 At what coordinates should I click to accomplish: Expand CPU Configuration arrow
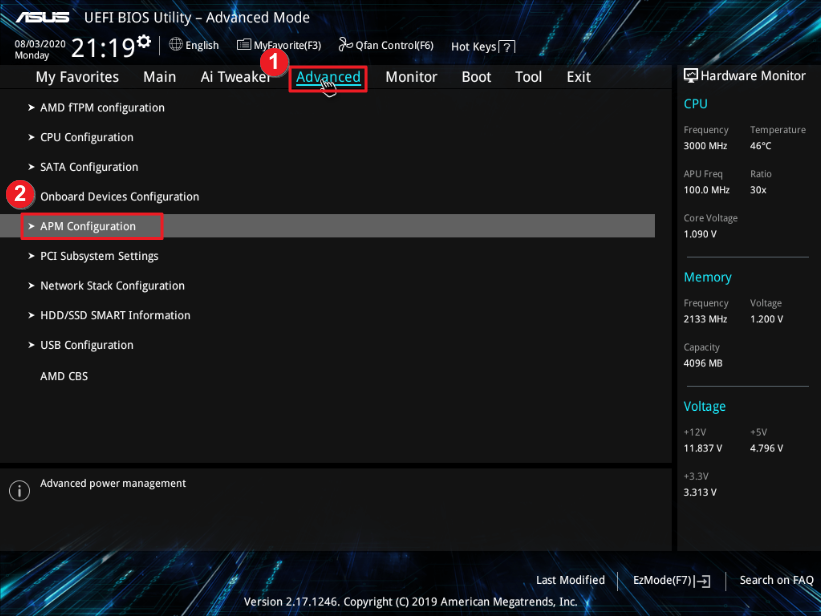click(31, 137)
